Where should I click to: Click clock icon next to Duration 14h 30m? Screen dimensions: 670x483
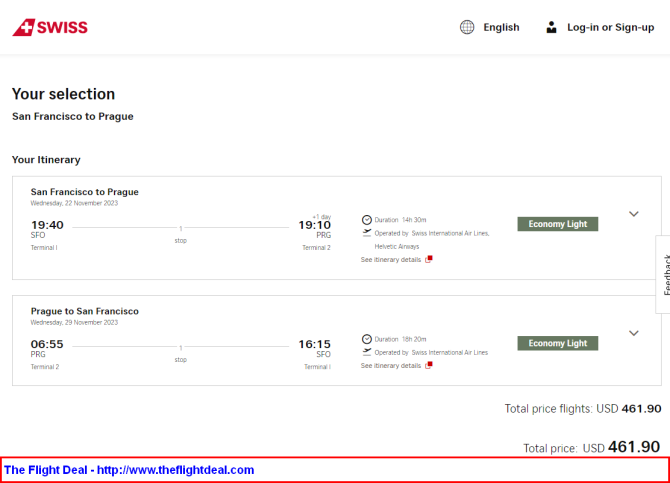367,220
